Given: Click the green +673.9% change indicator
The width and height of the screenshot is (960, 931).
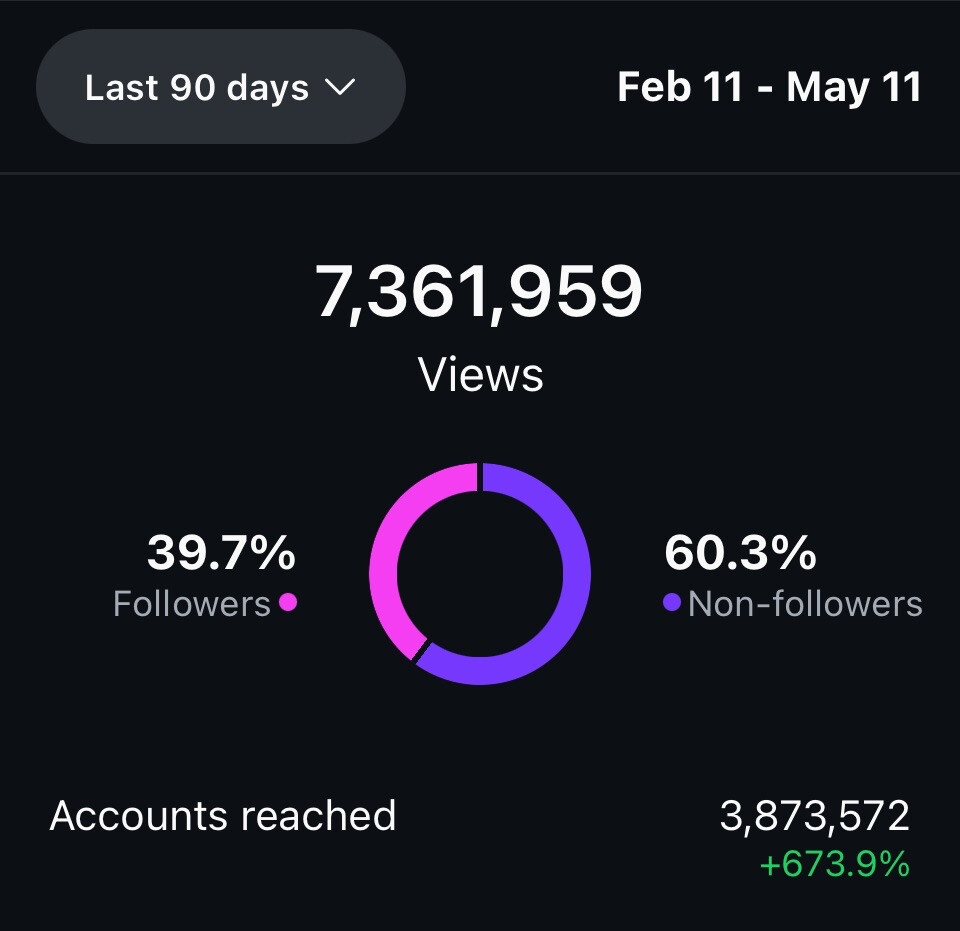Looking at the screenshot, I should coord(834,864).
